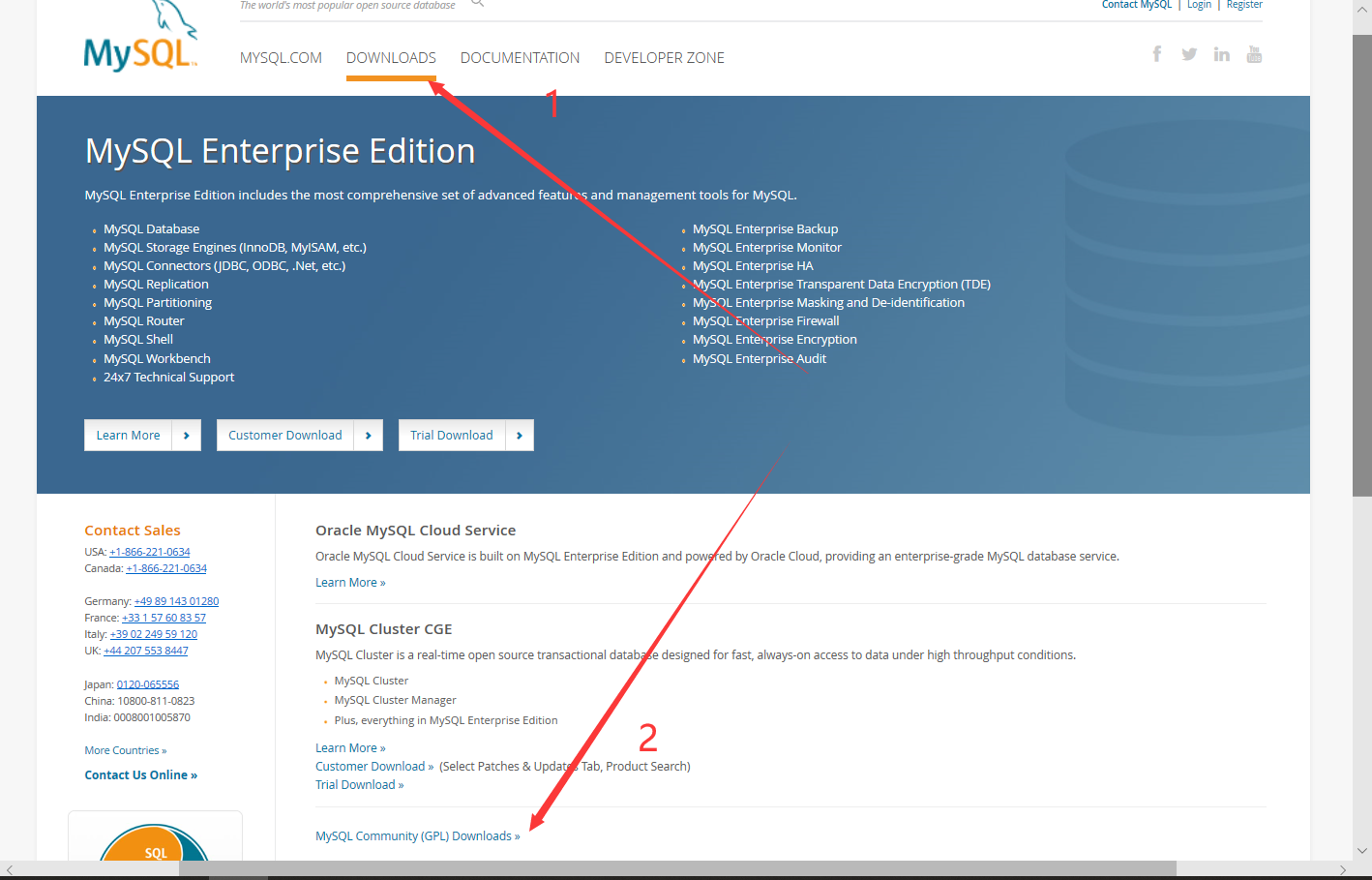Screen dimensions: 1372x880
Task: Open the Contact Us Online link
Action: coord(140,775)
